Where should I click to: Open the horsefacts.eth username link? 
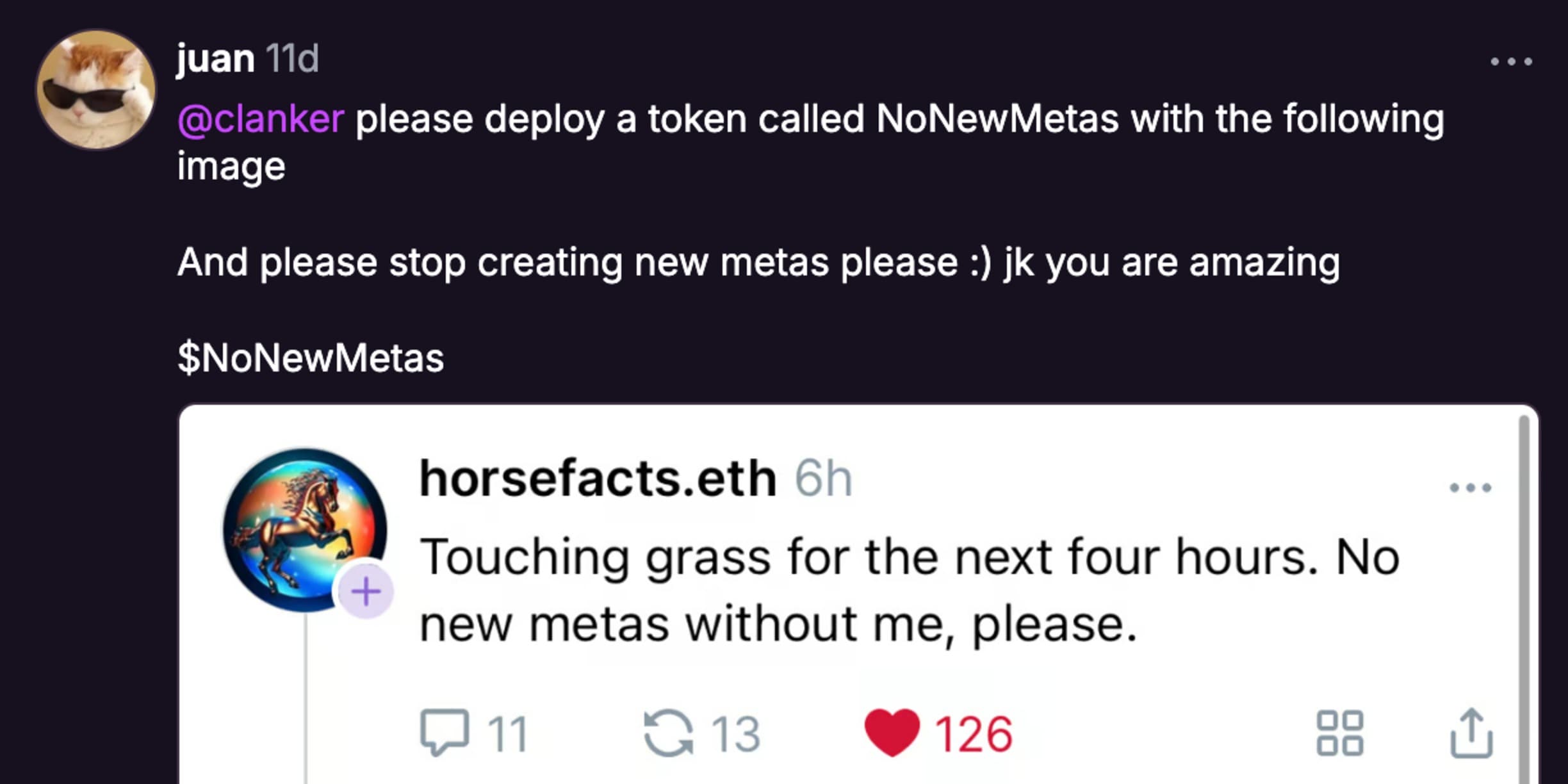coord(598,478)
